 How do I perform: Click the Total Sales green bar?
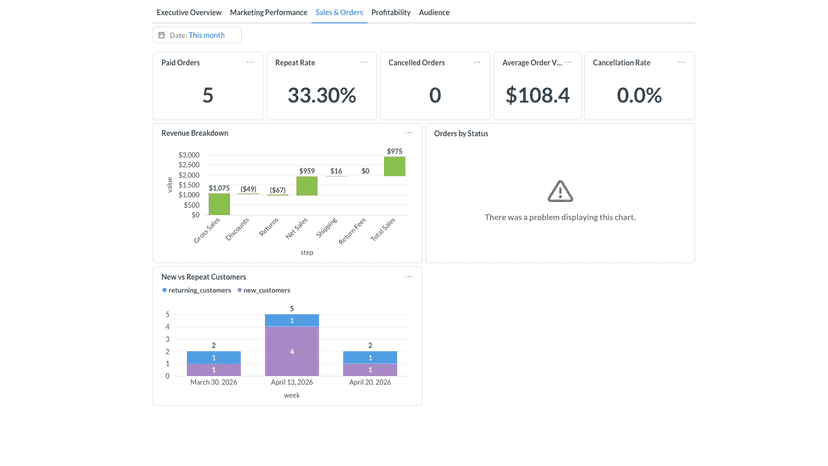point(394,166)
